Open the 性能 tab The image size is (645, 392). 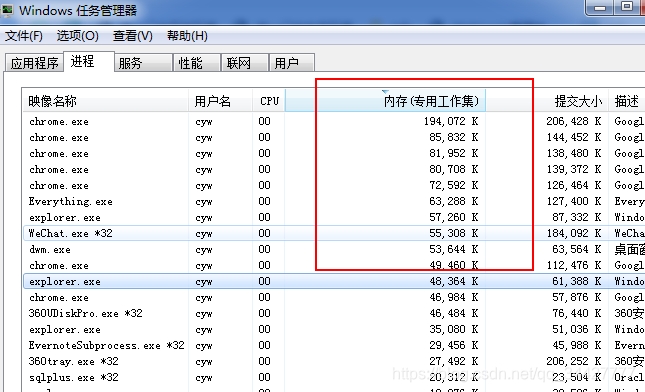click(x=197, y=63)
